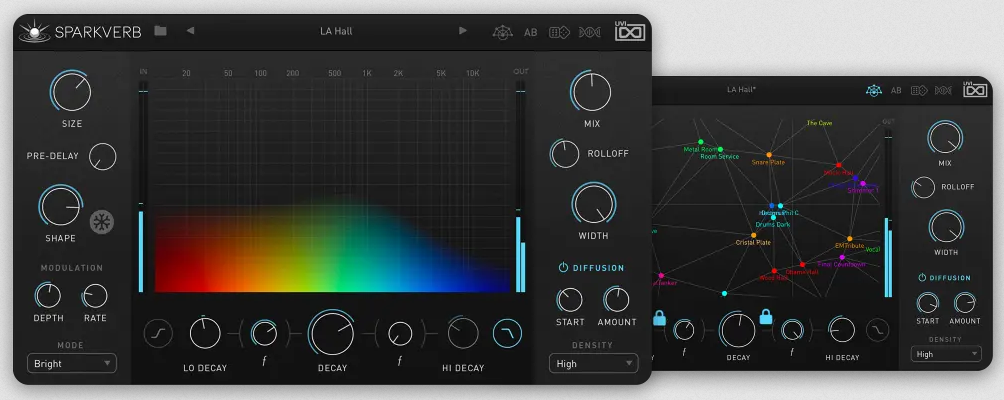Click the active Preset Voyager icon in right window

[x=874, y=90]
